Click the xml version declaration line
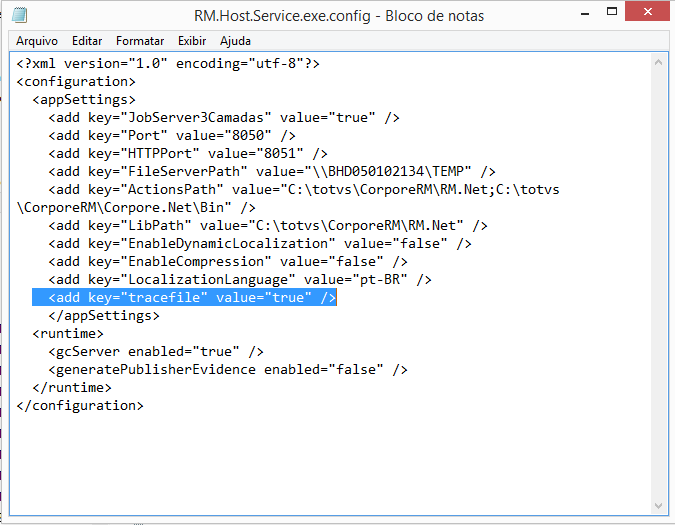This screenshot has height=525, width=675. pos(168,64)
